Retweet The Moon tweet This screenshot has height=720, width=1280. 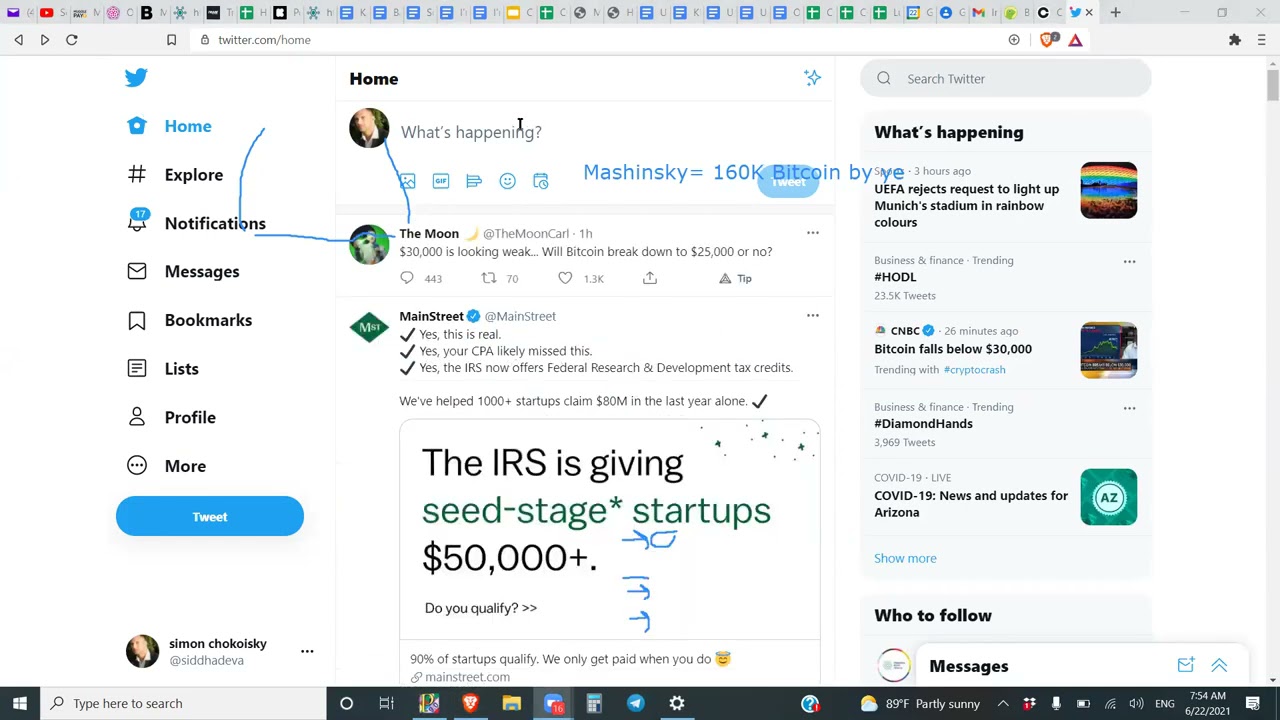pyautogui.click(x=488, y=278)
